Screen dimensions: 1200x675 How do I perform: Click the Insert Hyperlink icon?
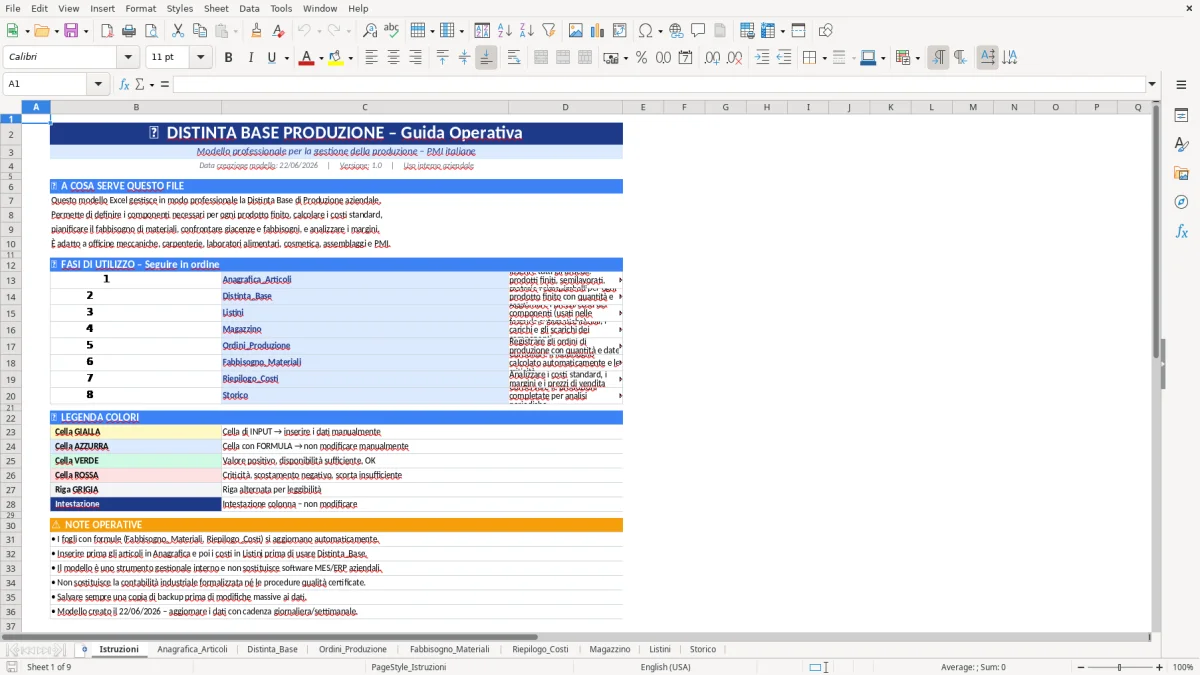[x=676, y=31]
